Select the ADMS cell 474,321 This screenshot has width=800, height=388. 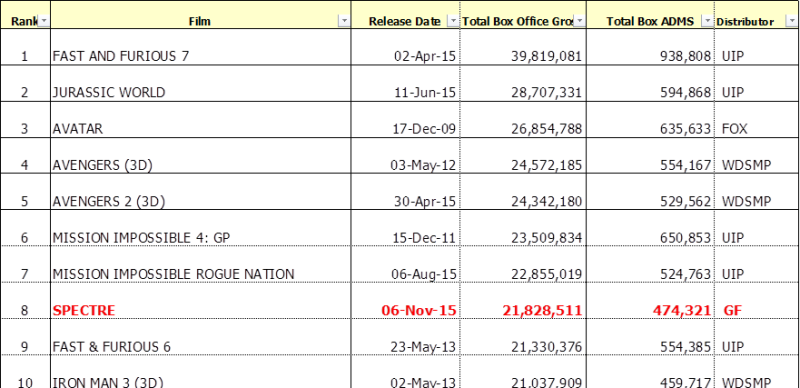coord(650,301)
